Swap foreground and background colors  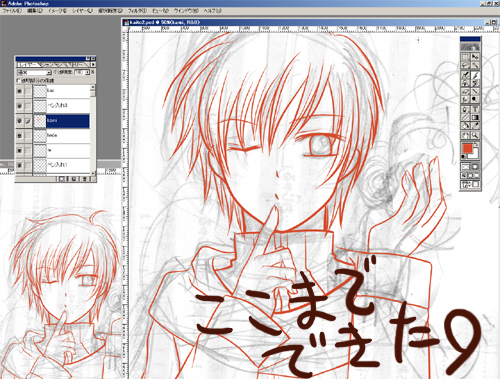476,145
